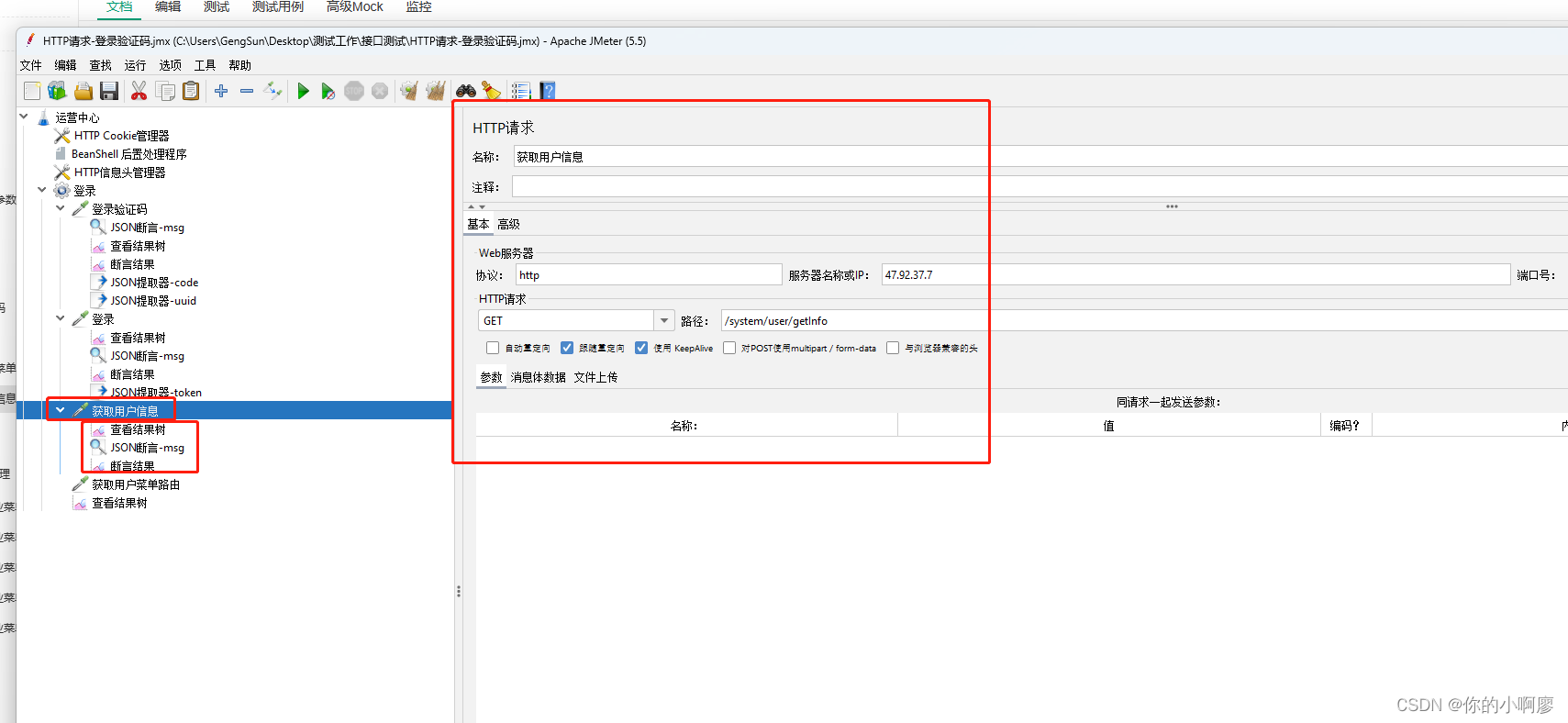This screenshot has height=723, width=1568.
Task: Switch to the 高级 tab
Action: pyautogui.click(x=508, y=224)
